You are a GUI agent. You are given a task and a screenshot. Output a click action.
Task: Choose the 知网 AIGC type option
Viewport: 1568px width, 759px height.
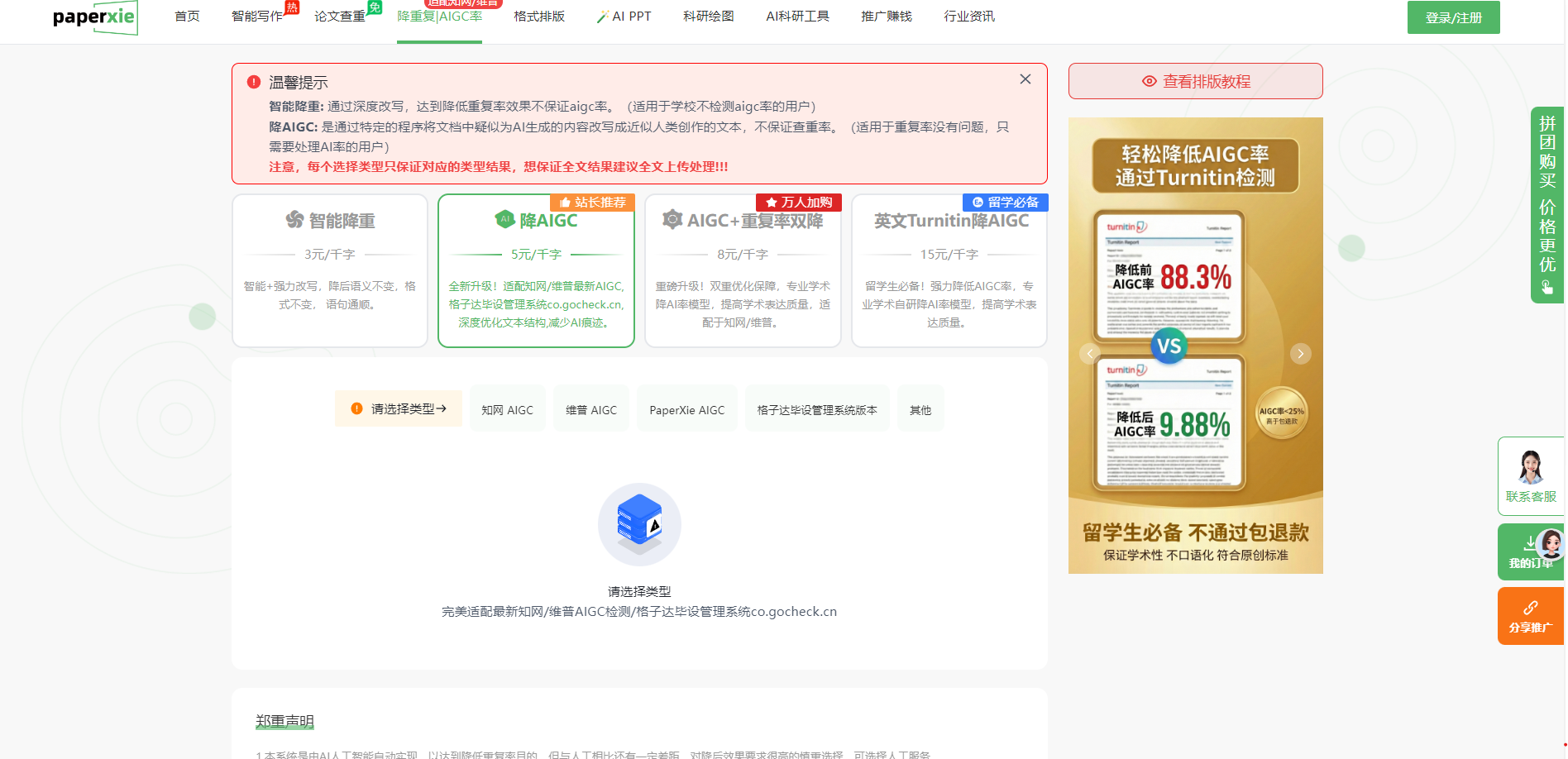click(508, 409)
